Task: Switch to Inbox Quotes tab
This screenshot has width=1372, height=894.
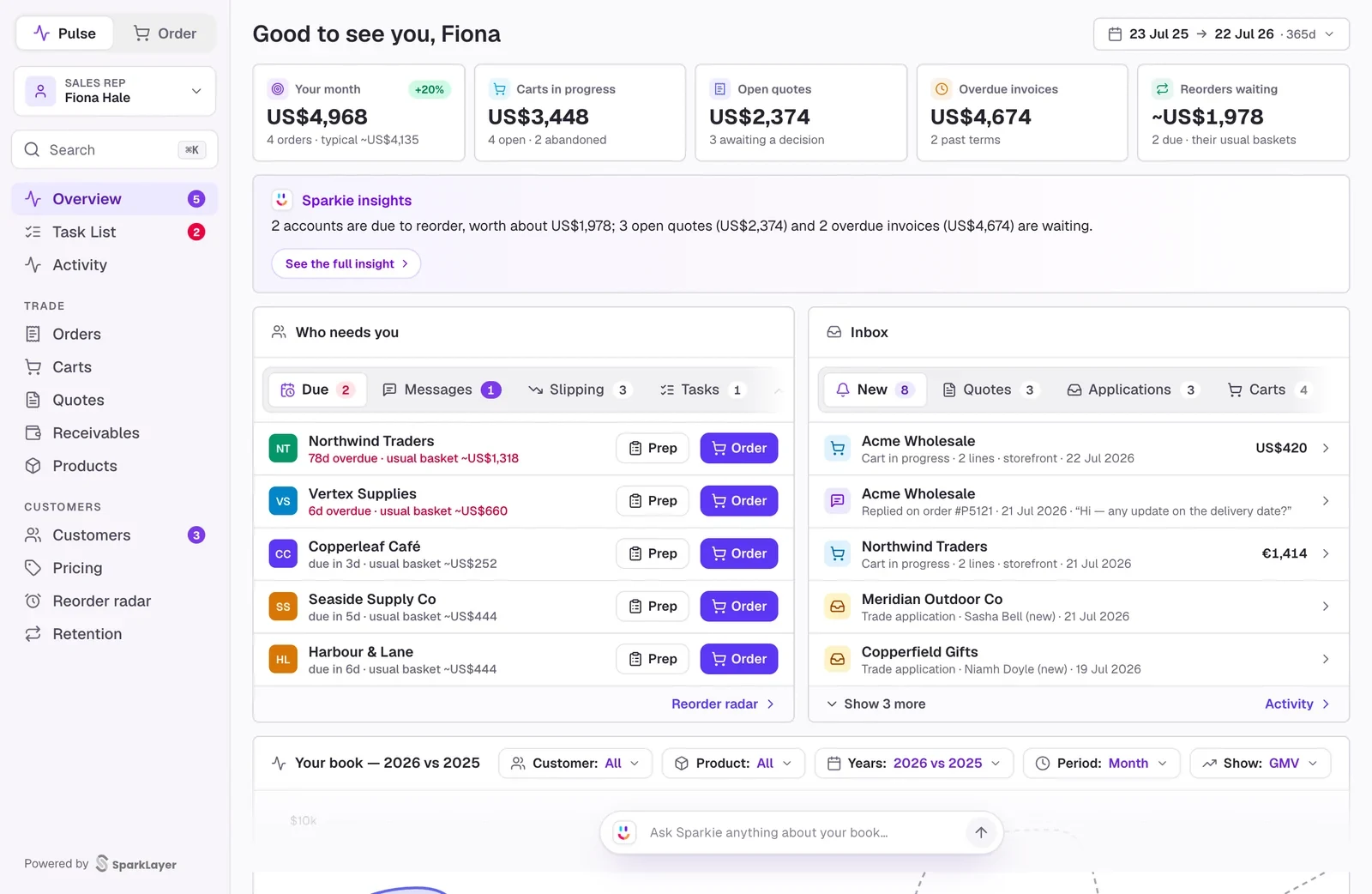Action: click(x=990, y=390)
